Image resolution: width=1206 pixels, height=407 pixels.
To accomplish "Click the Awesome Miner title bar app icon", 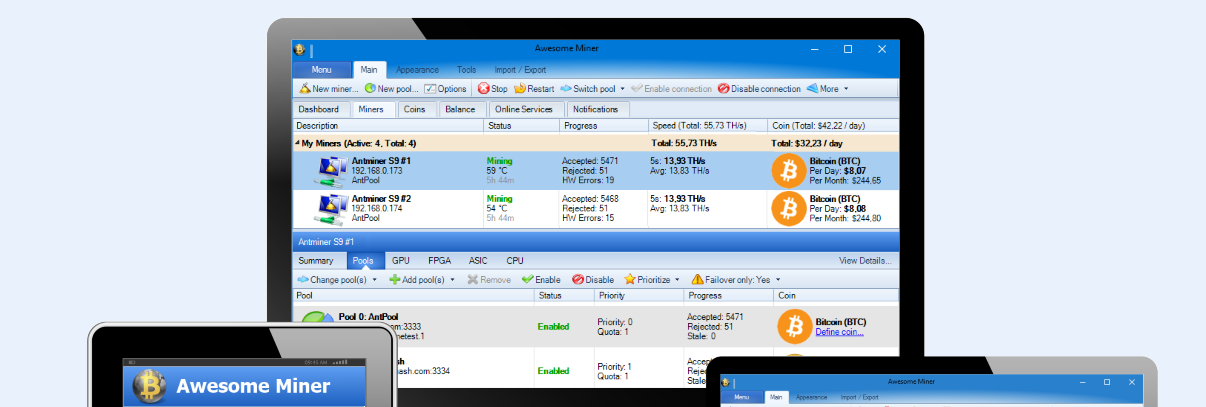I will click(x=298, y=49).
